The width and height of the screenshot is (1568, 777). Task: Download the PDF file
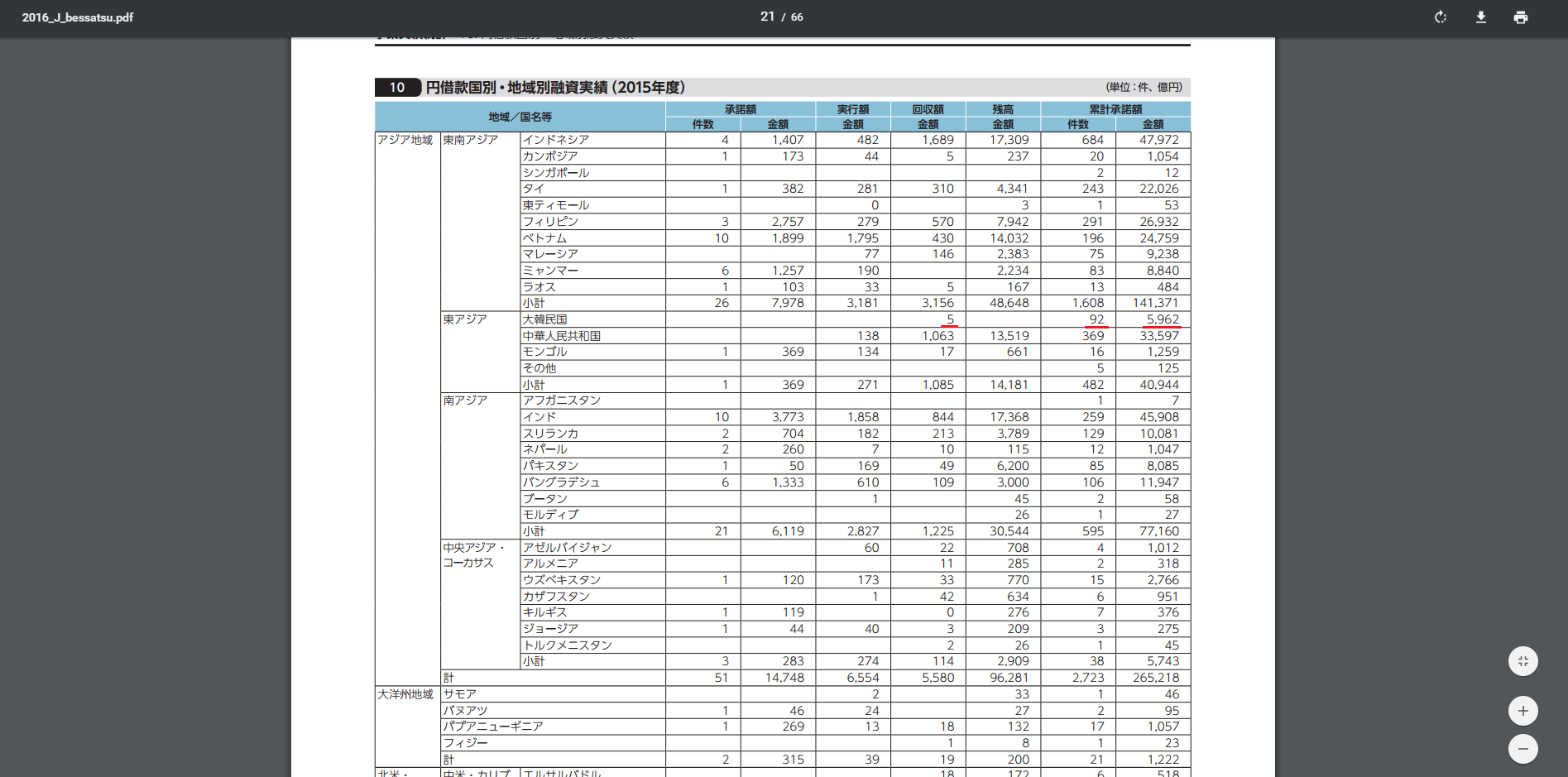(x=1481, y=17)
